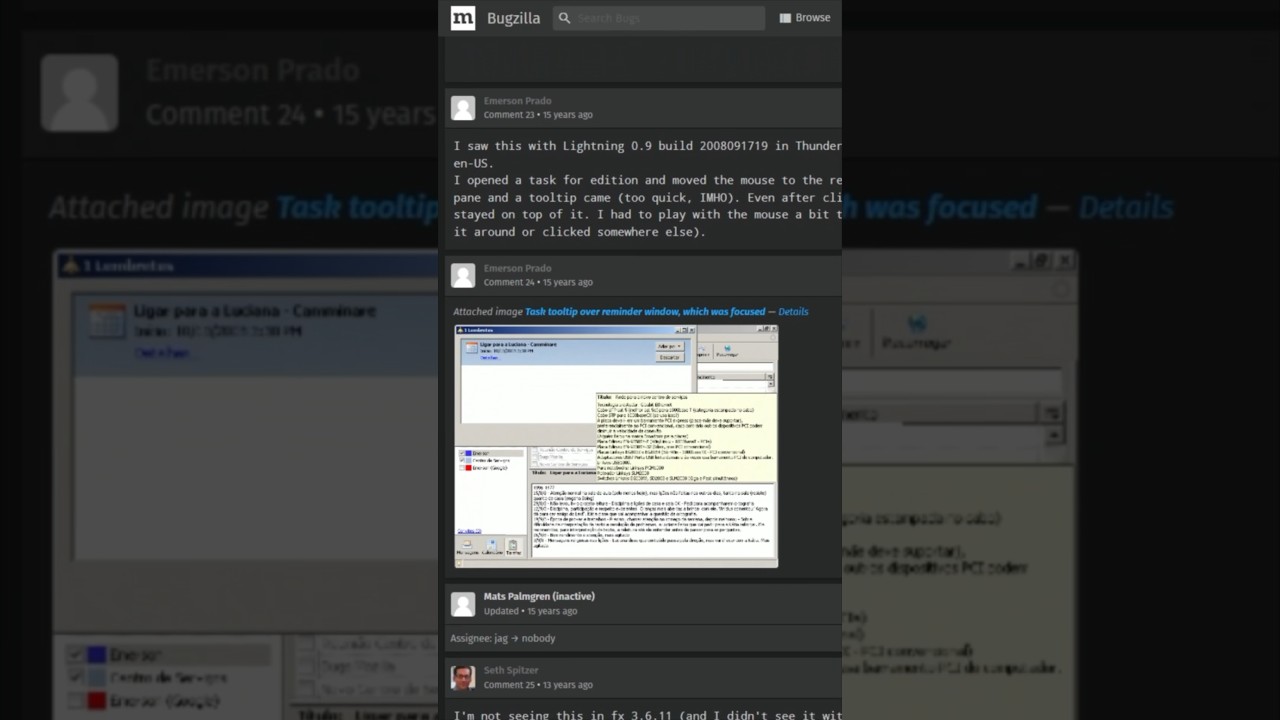The image size is (1280, 720).
Task: Open the attachment Details link
Action: [793, 312]
